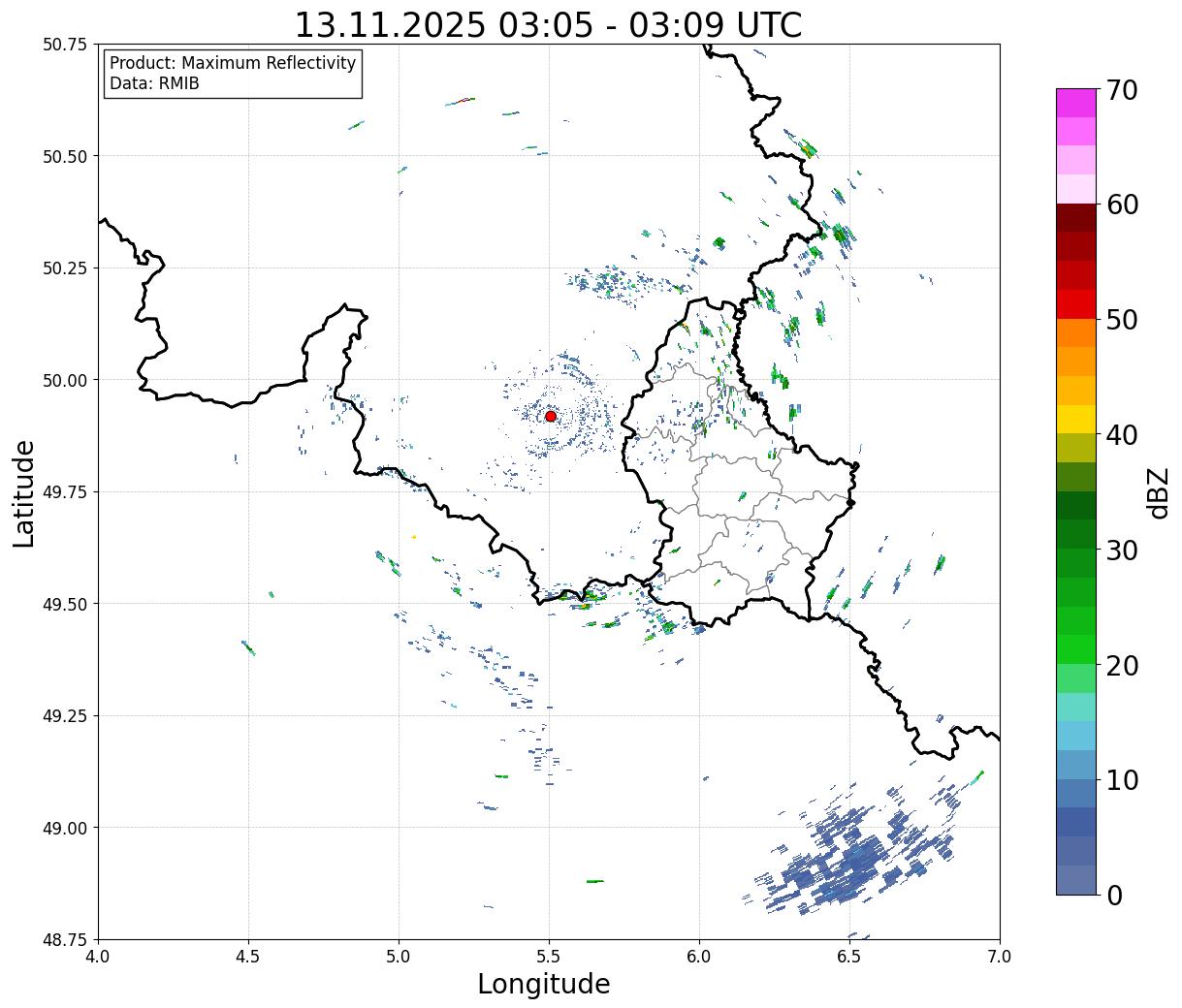Click the 49.75 latitude tick label

(65, 492)
